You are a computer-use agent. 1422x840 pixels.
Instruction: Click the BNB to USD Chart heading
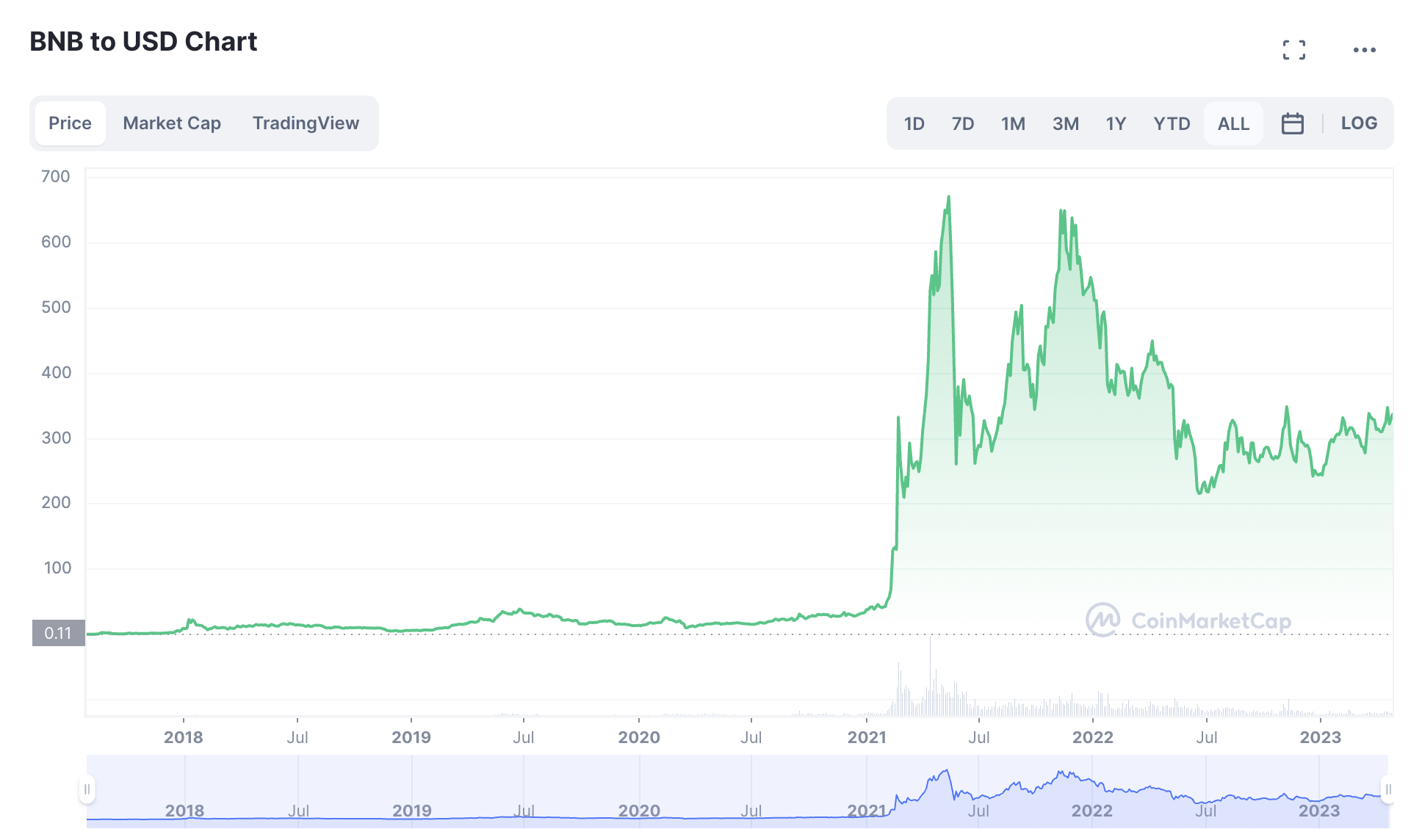[x=143, y=42]
